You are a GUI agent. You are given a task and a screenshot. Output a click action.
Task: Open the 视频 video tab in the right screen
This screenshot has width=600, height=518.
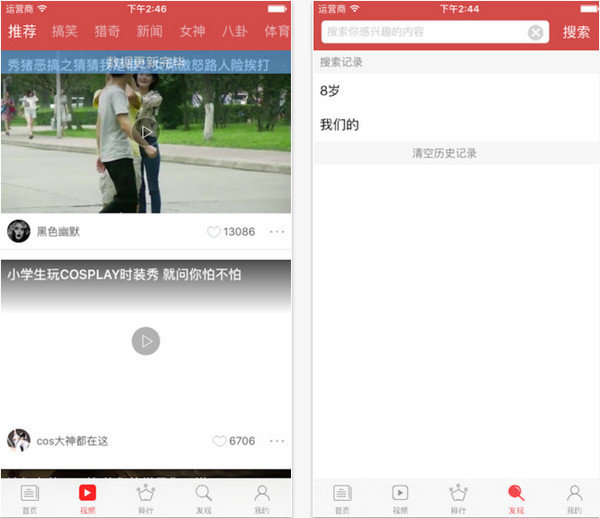pyautogui.click(x=400, y=498)
